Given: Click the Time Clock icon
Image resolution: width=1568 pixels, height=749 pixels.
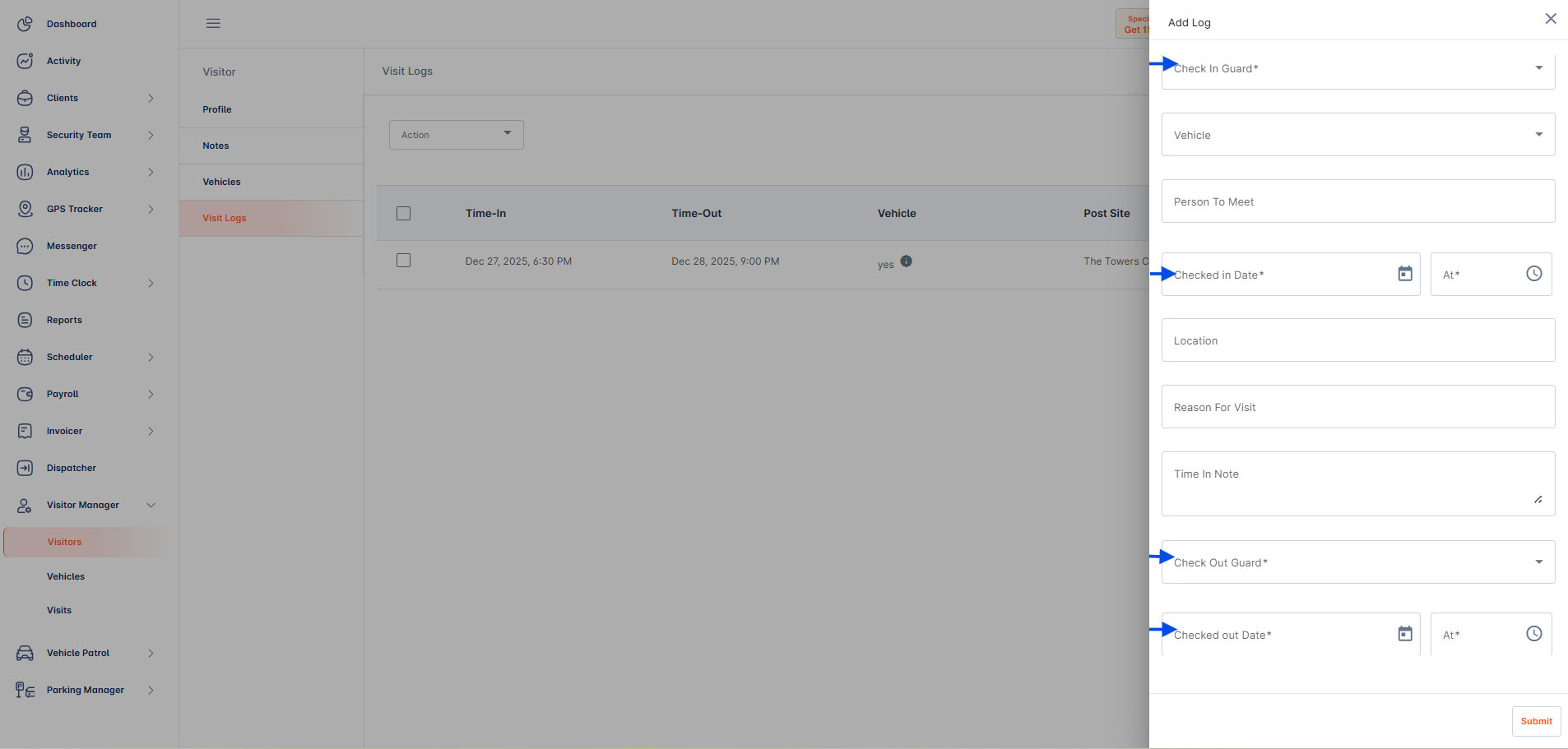Looking at the screenshot, I should 25,283.
